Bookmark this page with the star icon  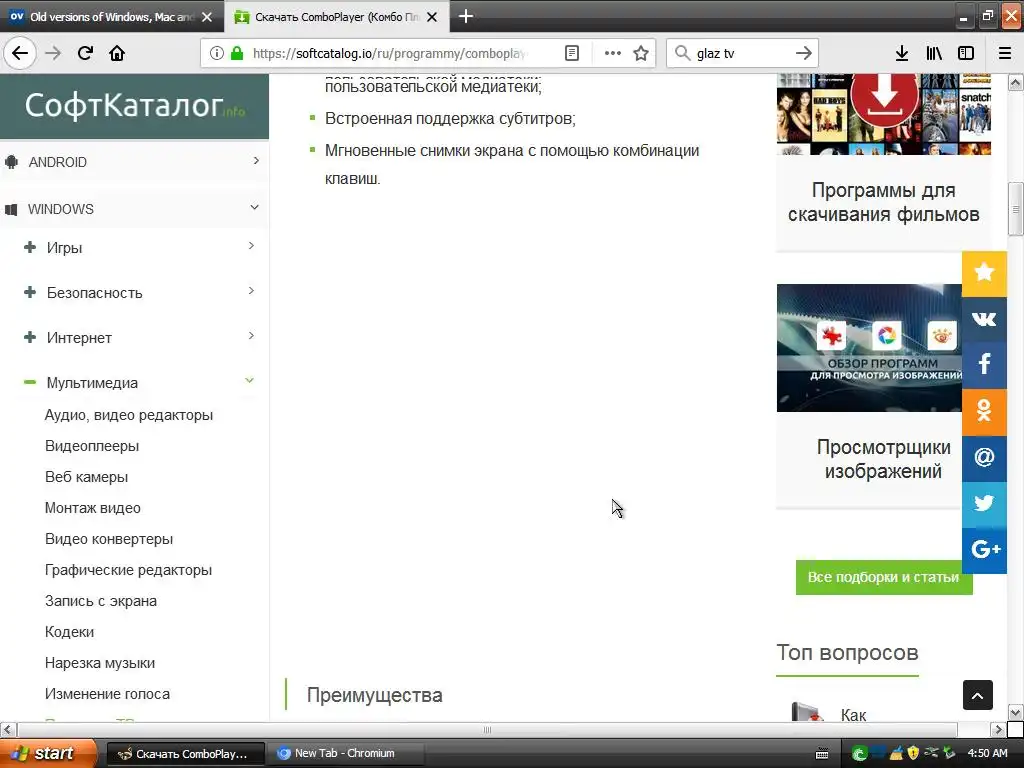(x=641, y=53)
